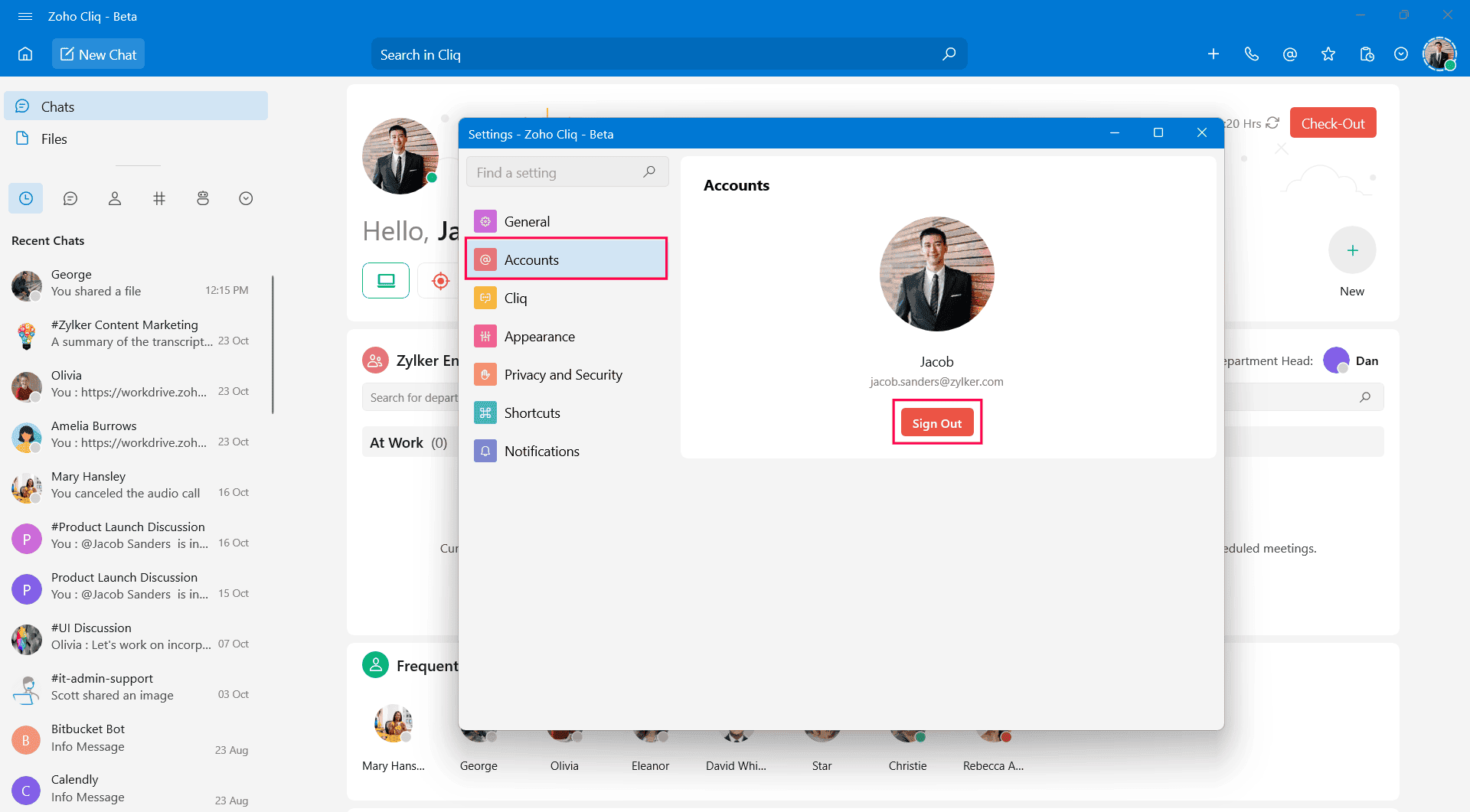Click Eleanor in frequent contacts
The width and height of the screenshot is (1470, 812).
[650, 750]
